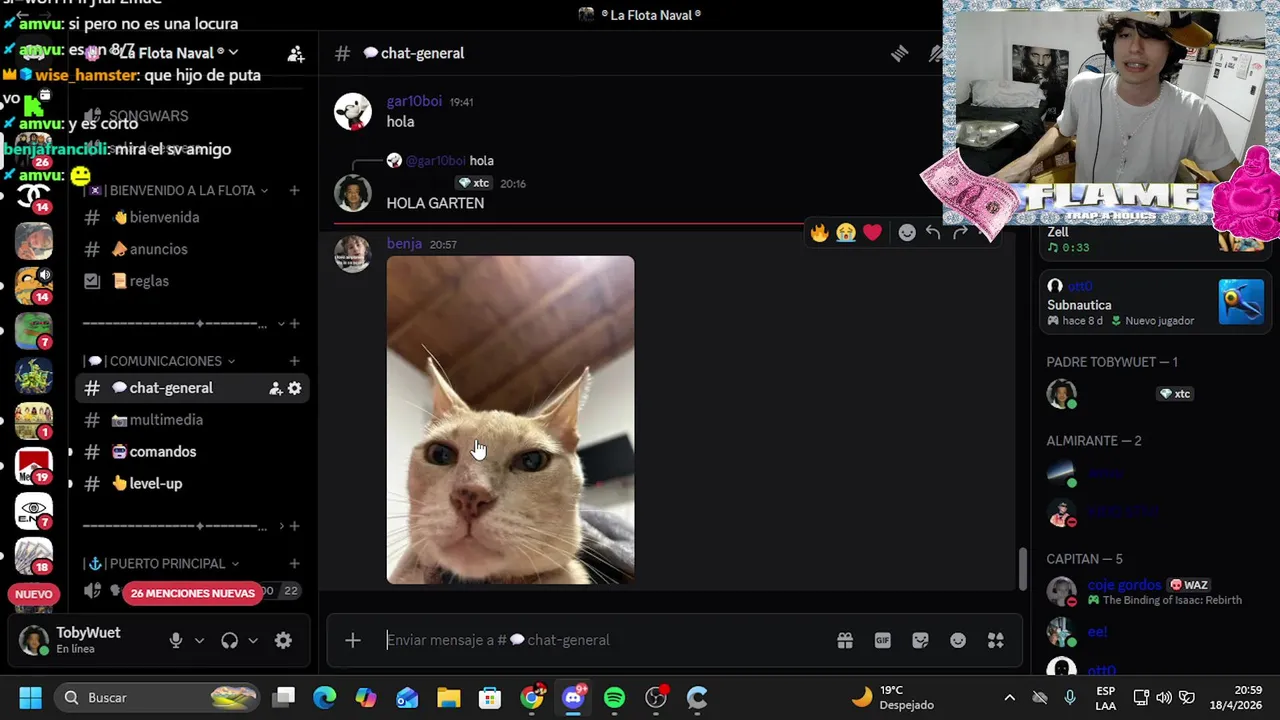Open the threads icon in channel header
Viewport: 1280px width, 720px height.
[x=899, y=54]
